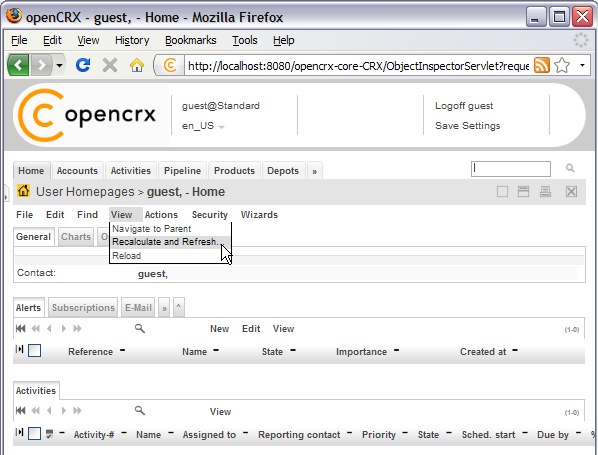Expand more grid tabs with » next to E-Mail

(164, 308)
